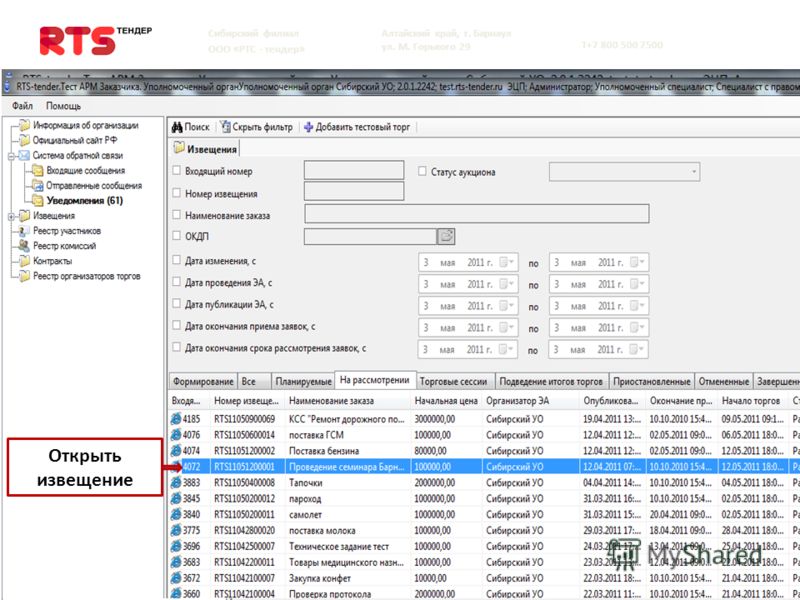800x600 pixels.
Task: Click the icon of Уведомления (61)
Action: click(38, 201)
